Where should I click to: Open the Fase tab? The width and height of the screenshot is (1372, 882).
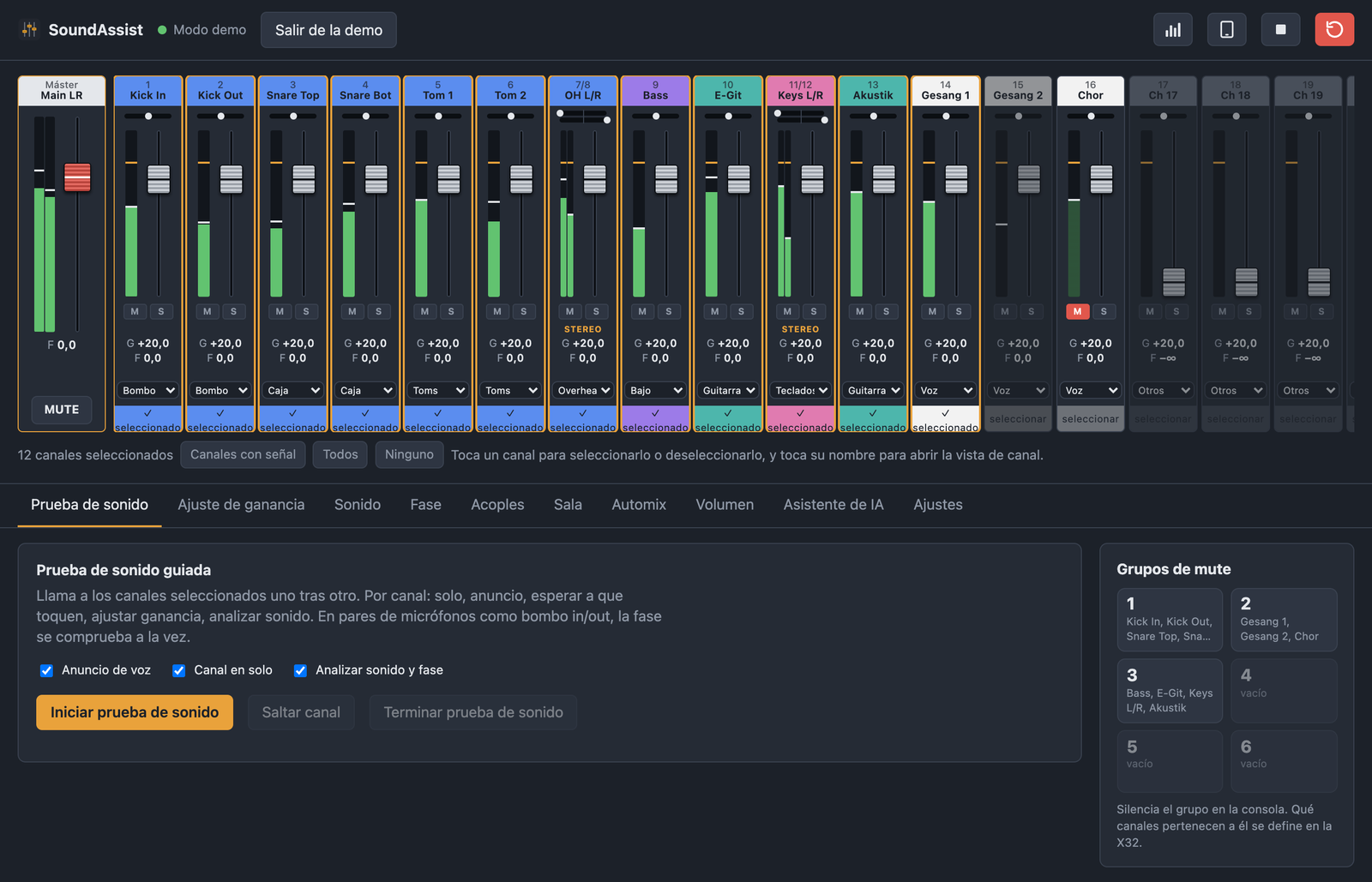[x=425, y=505]
